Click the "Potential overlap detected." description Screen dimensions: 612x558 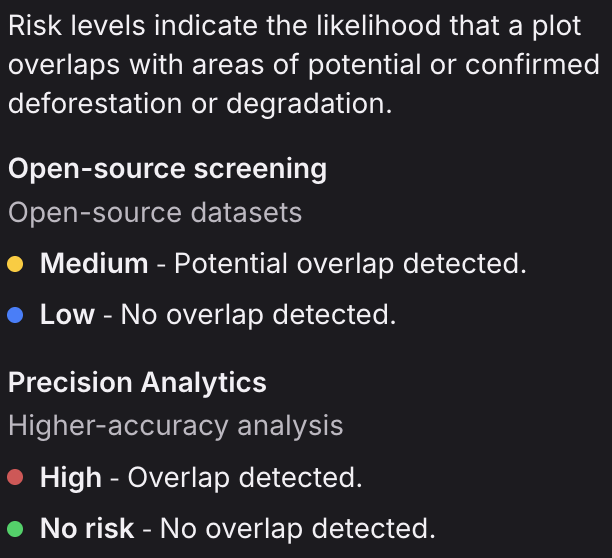pyautogui.click(x=350, y=264)
